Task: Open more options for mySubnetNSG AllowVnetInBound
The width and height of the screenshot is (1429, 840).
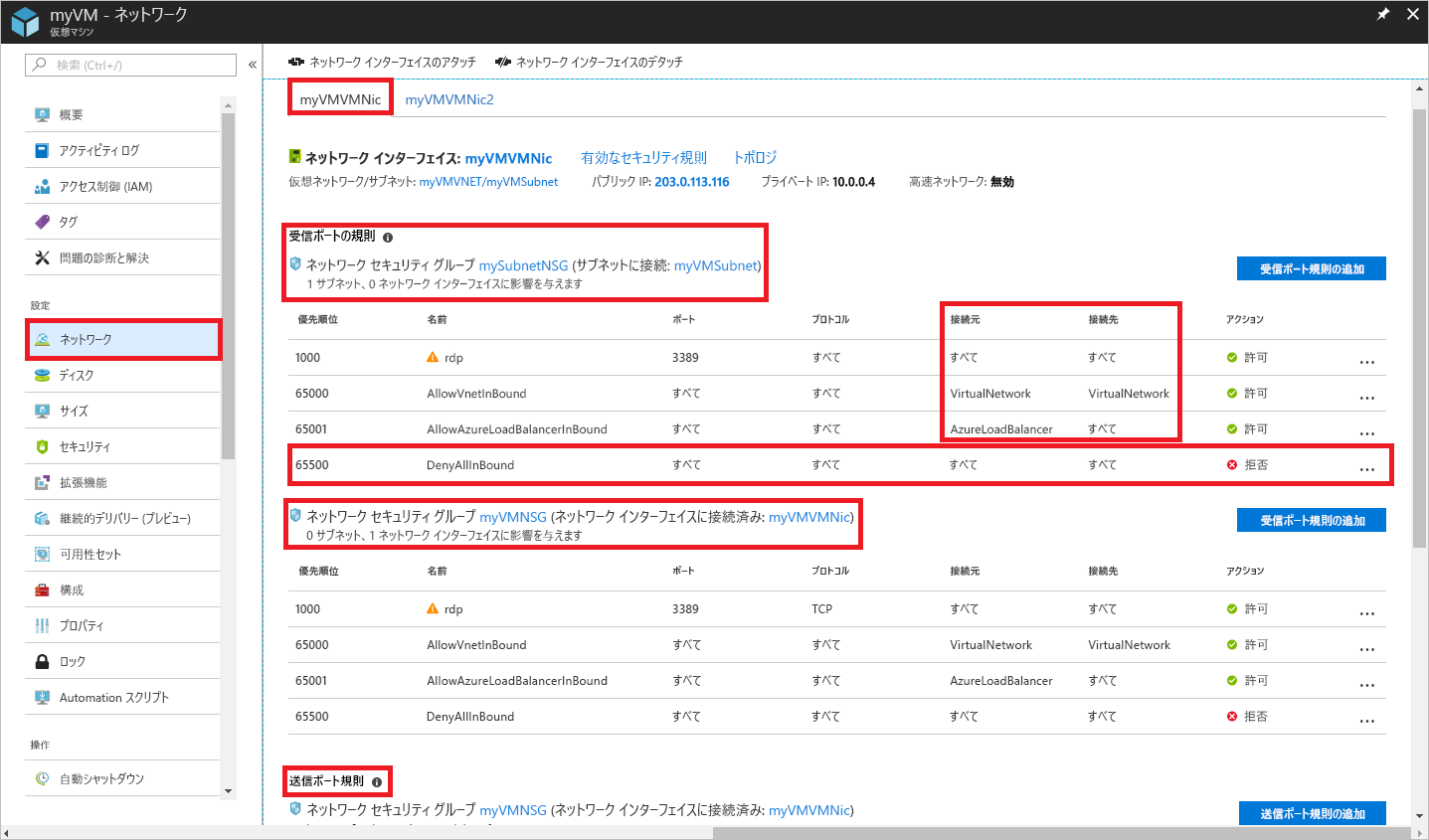Action: 1367,398
